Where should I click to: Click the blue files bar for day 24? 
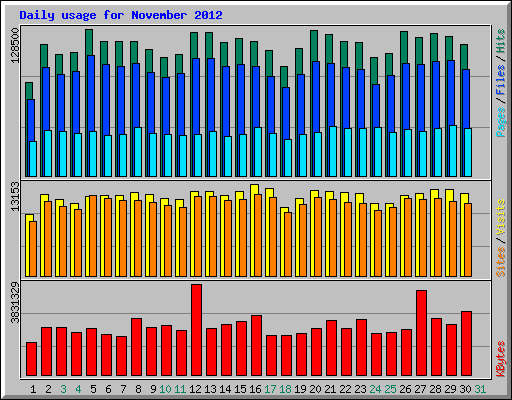(x=376, y=106)
